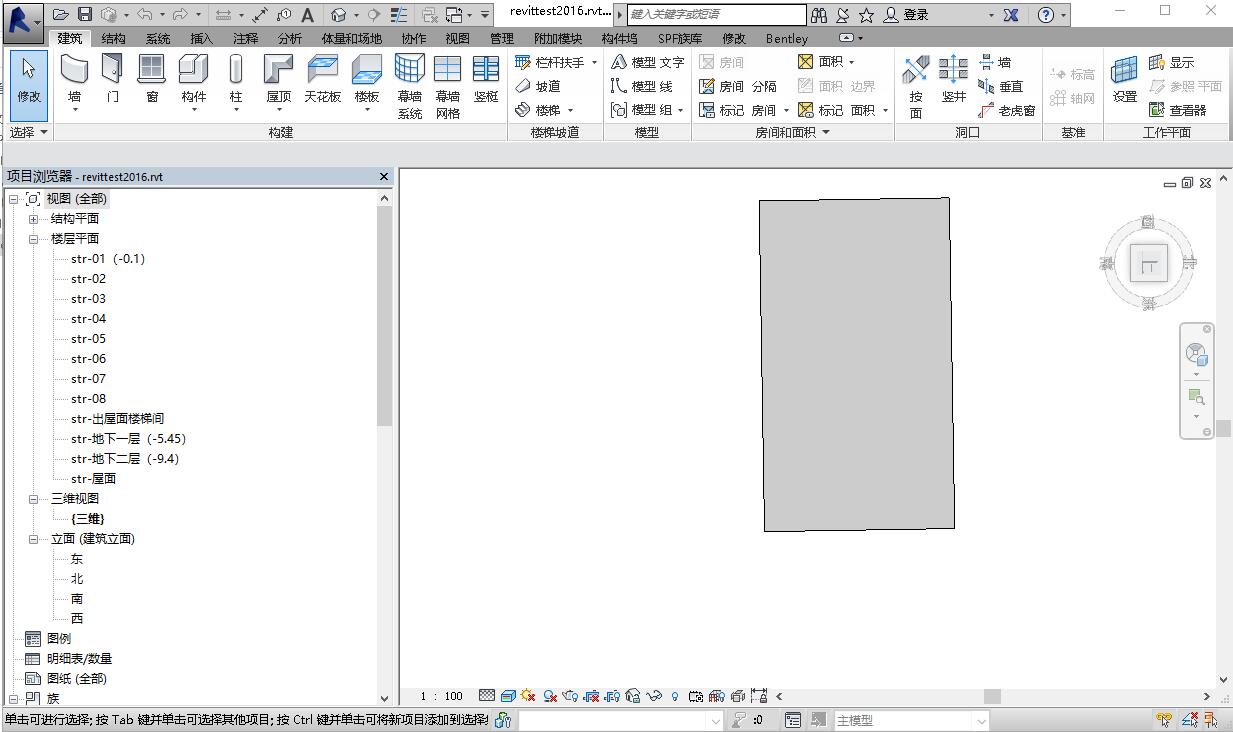Image resolution: width=1233 pixels, height=732 pixels.
Task: Click the Undo arrow in quick access toolbar
Action: (145, 15)
